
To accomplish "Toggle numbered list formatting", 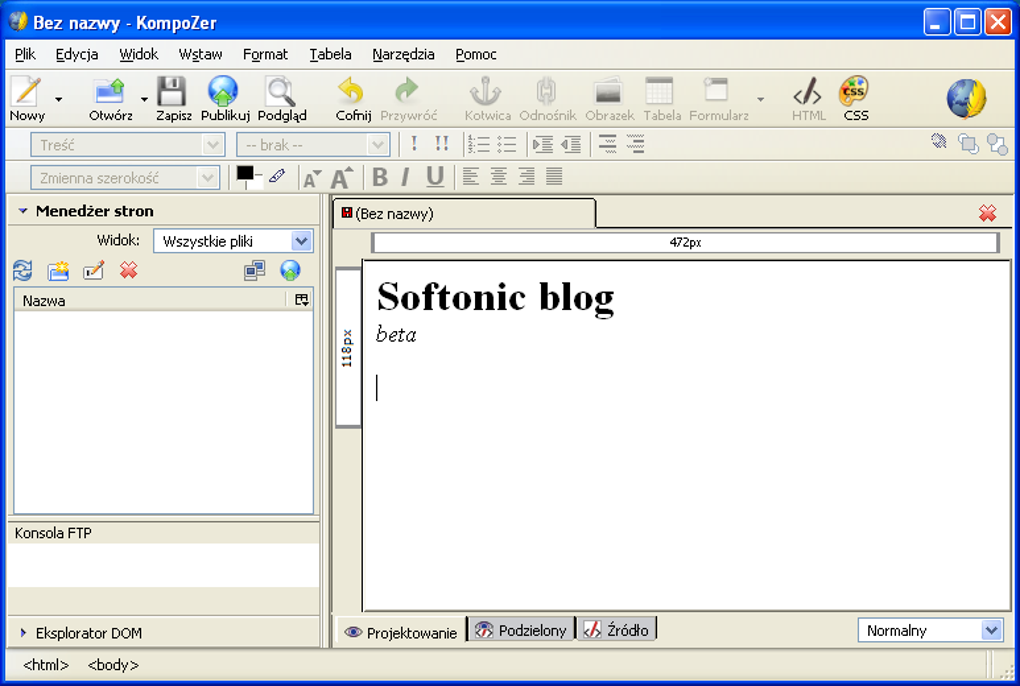I will [x=479, y=144].
